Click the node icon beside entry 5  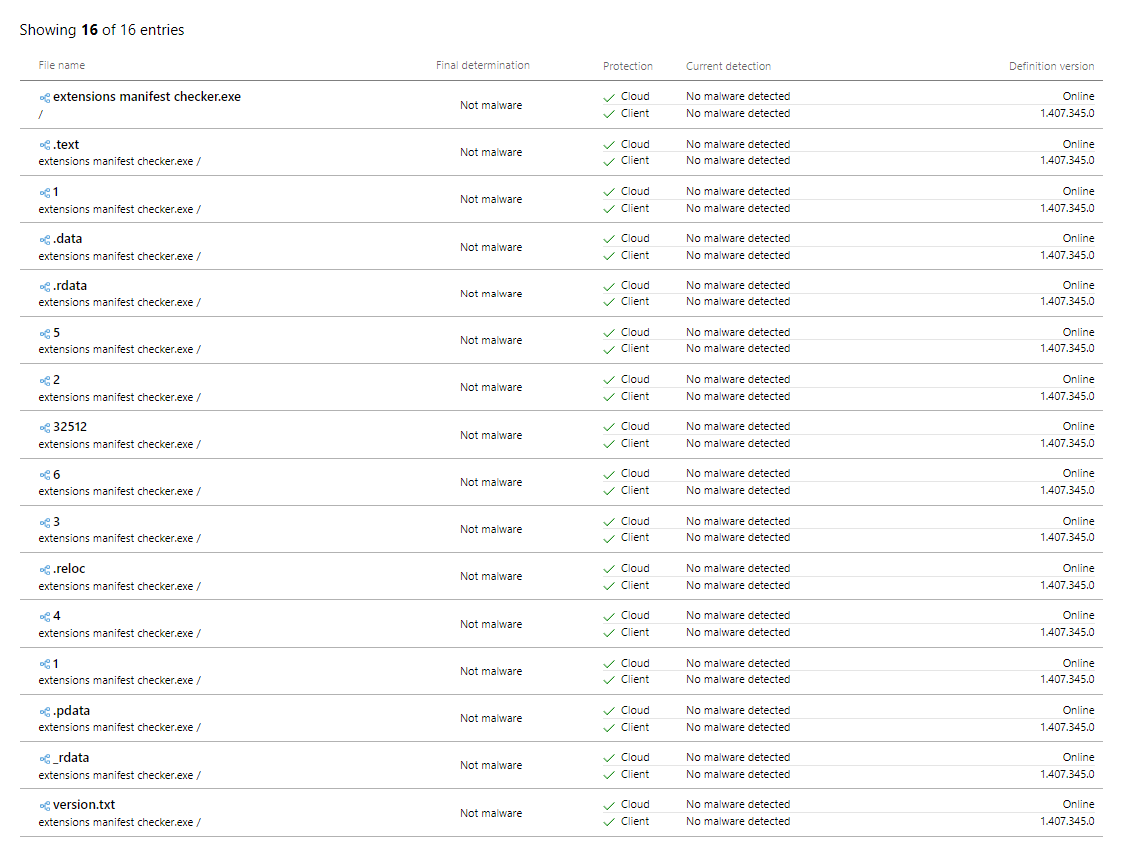click(x=45, y=333)
